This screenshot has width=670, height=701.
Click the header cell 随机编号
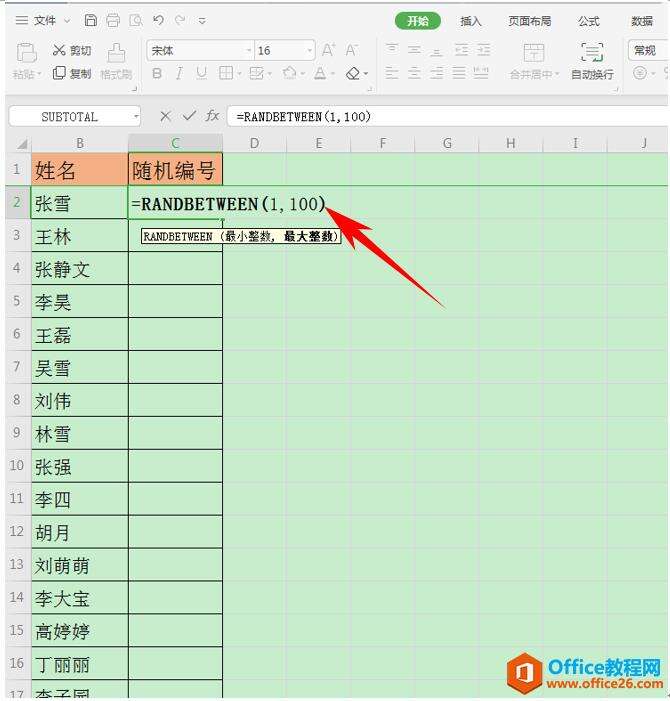175,169
